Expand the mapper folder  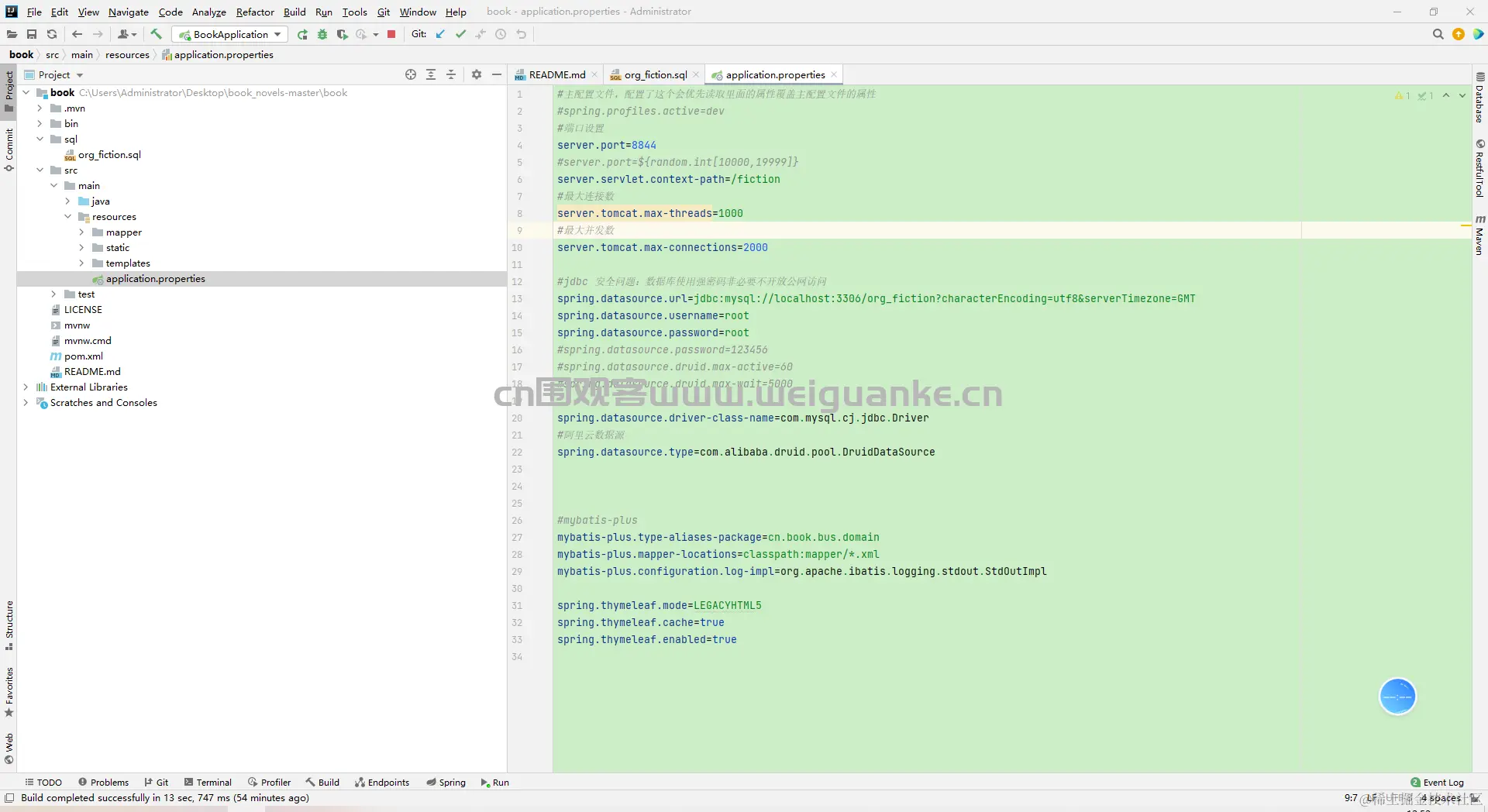pyautogui.click(x=81, y=232)
